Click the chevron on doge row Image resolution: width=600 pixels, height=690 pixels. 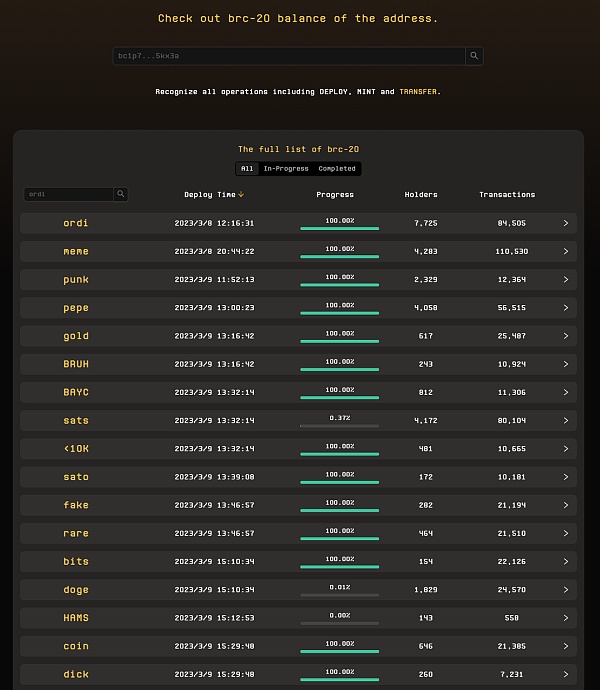tap(565, 590)
